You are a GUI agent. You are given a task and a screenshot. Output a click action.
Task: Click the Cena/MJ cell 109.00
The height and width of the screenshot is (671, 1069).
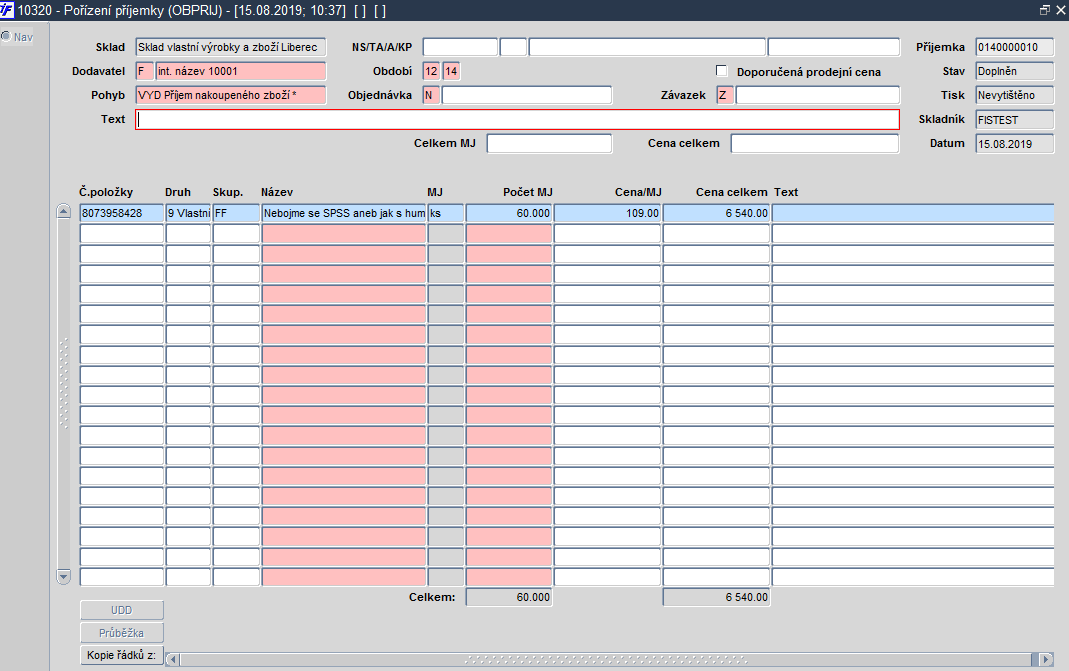(x=607, y=213)
